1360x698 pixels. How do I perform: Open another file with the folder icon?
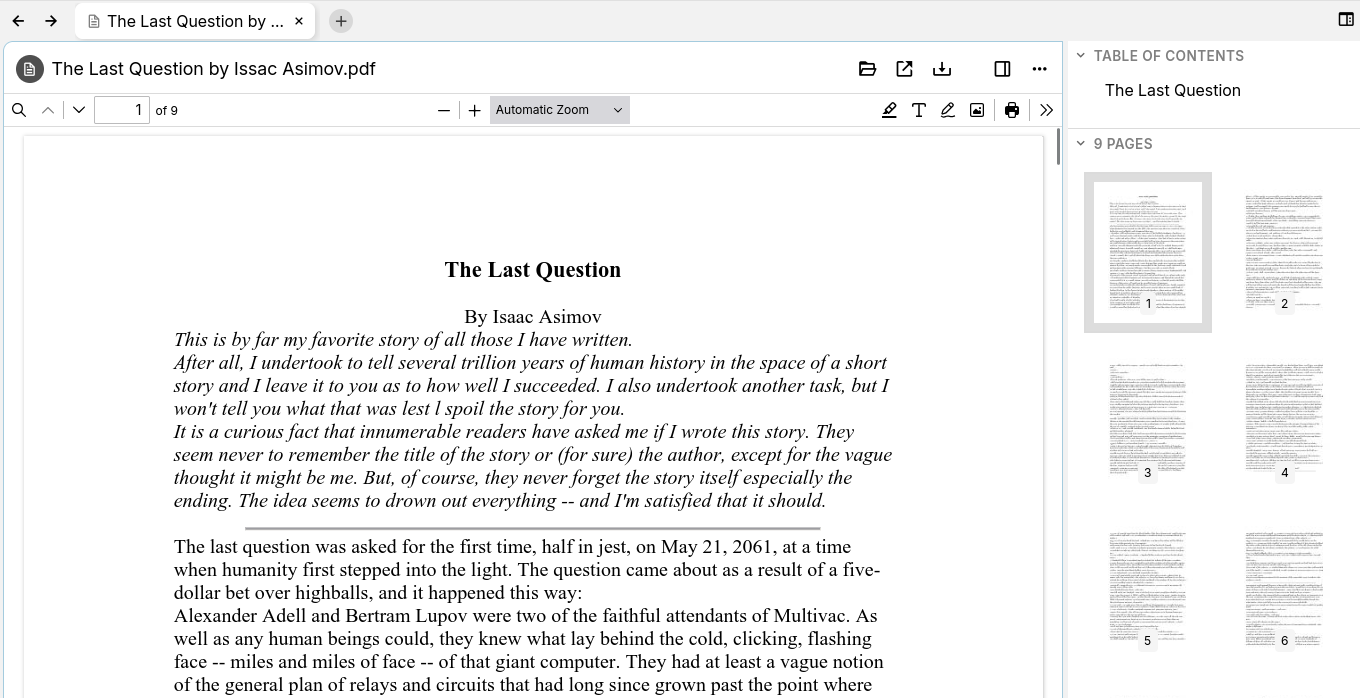pyautogui.click(x=866, y=68)
